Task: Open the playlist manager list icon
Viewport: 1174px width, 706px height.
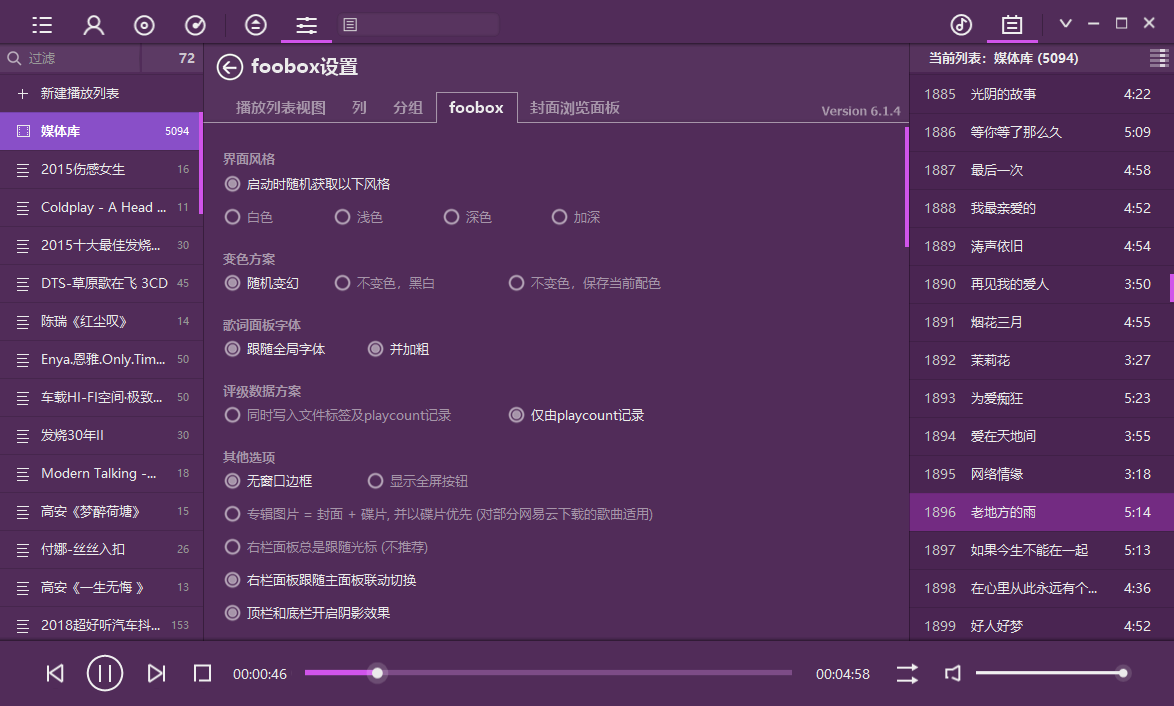Action: click(42, 25)
